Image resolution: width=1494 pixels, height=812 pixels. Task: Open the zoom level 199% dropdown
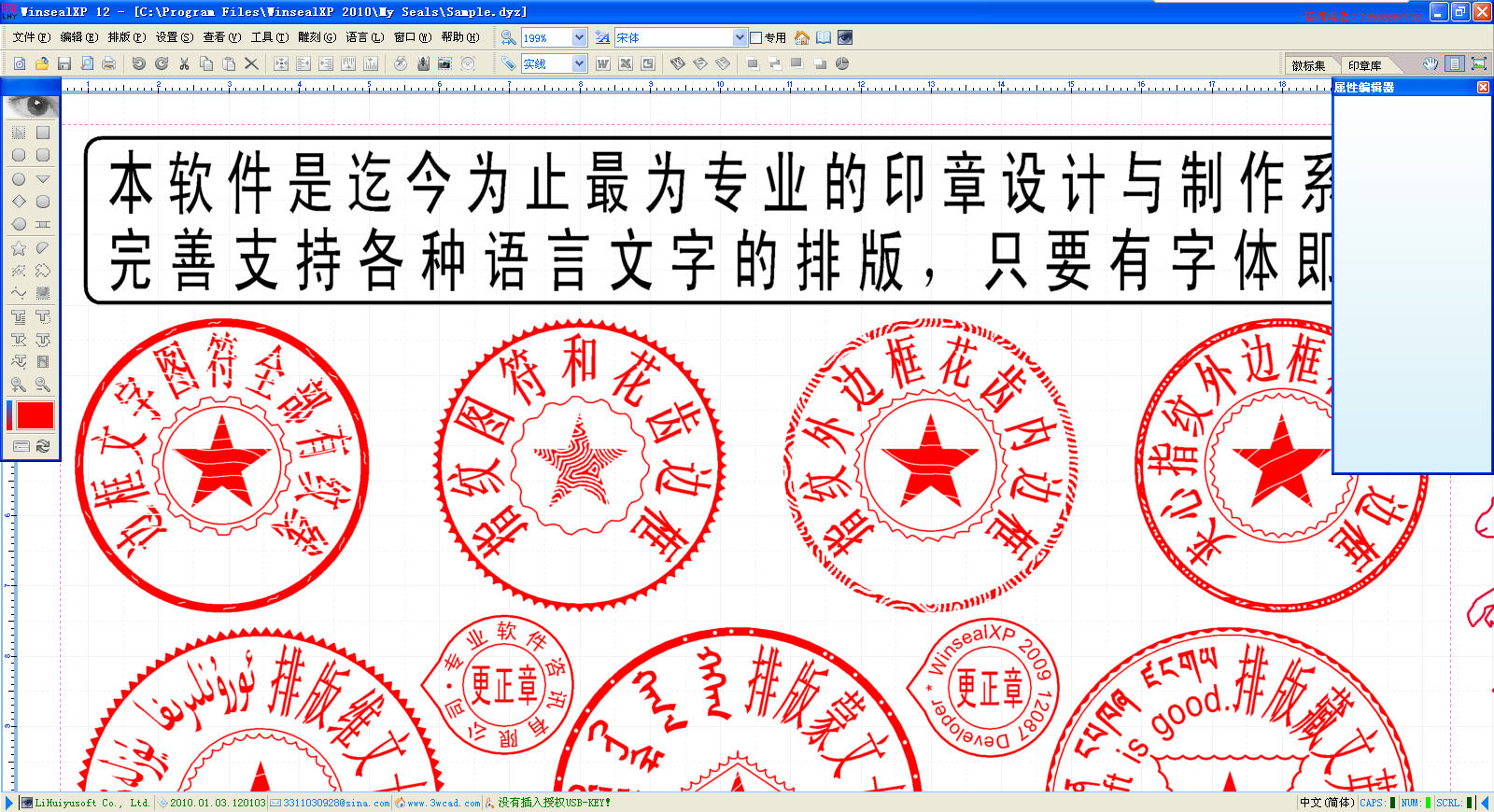(x=579, y=37)
